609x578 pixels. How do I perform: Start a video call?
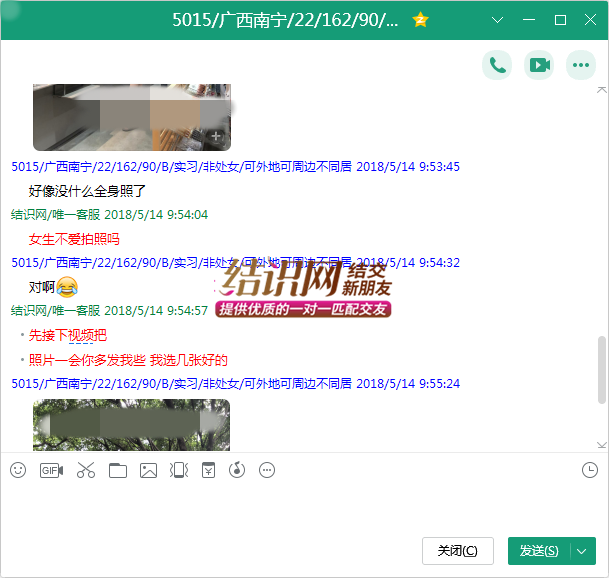(x=539, y=65)
